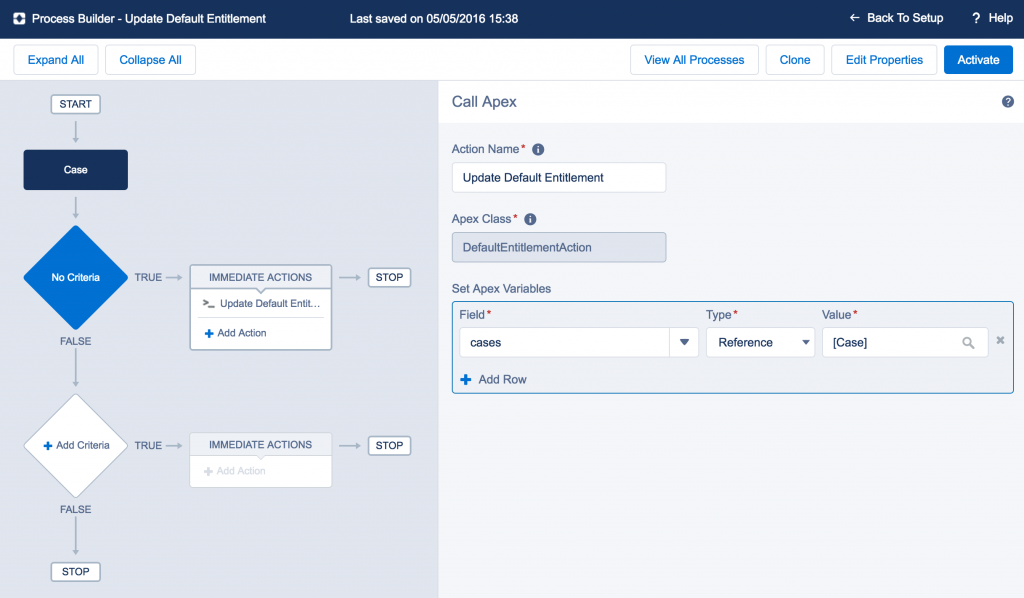The height and width of the screenshot is (598, 1024).
Task: Click TRUE label beside Add Criteria
Action: tap(148, 445)
